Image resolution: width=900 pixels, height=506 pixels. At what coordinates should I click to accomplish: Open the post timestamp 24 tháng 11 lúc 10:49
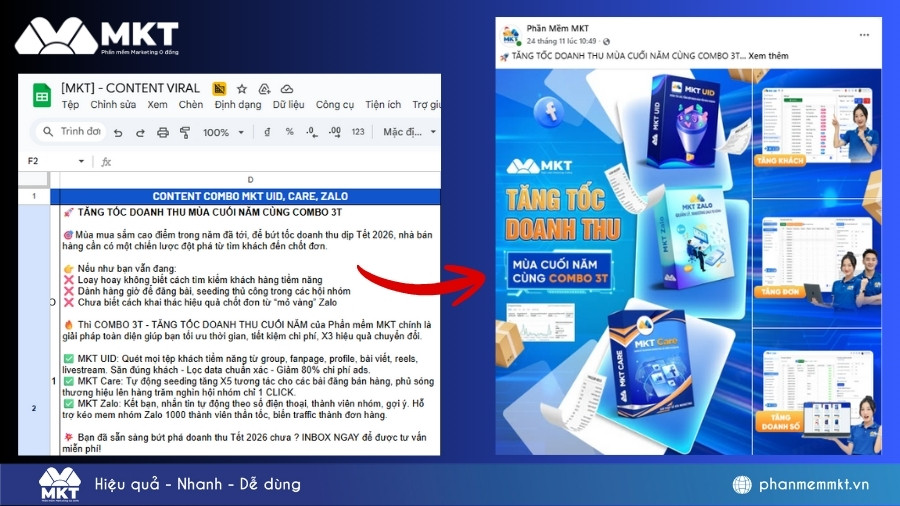pyautogui.click(x=561, y=41)
